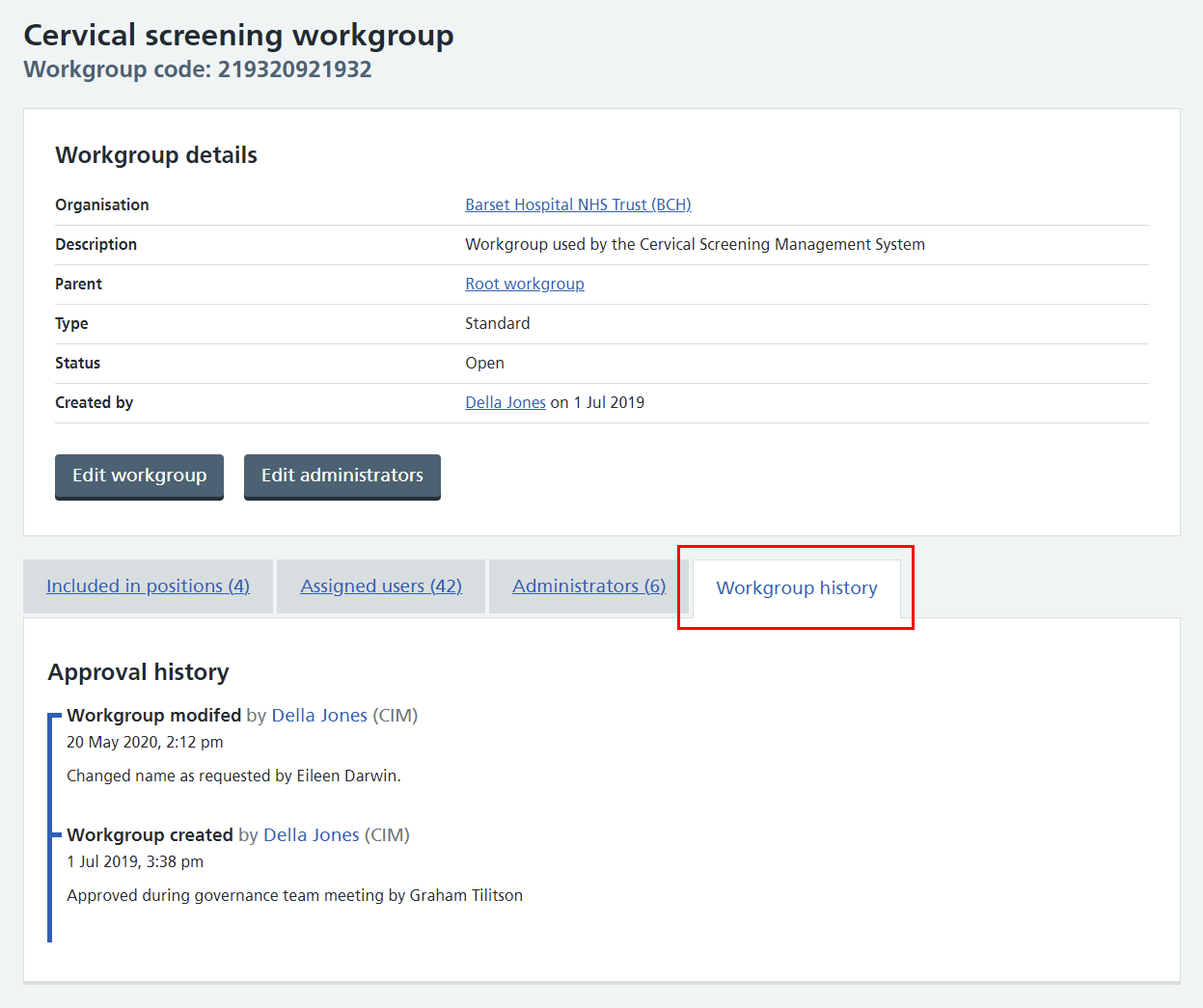Click the Workgroup details heading
The height and width of the screenshot is (1008, 1203).
click(x=156, y=155)
